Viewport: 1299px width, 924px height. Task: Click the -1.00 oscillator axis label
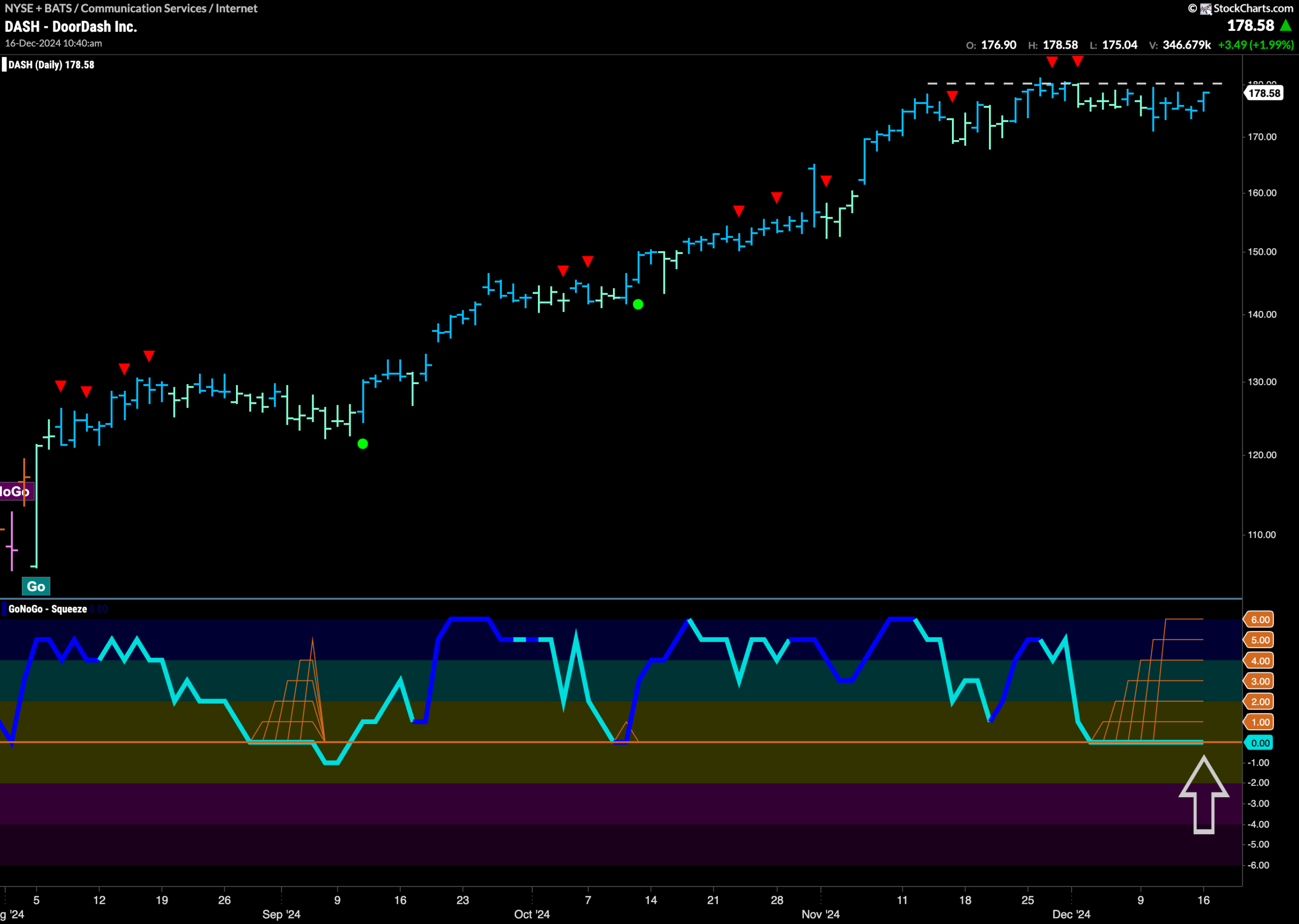pyautogui.click(x=1258, y=763)
